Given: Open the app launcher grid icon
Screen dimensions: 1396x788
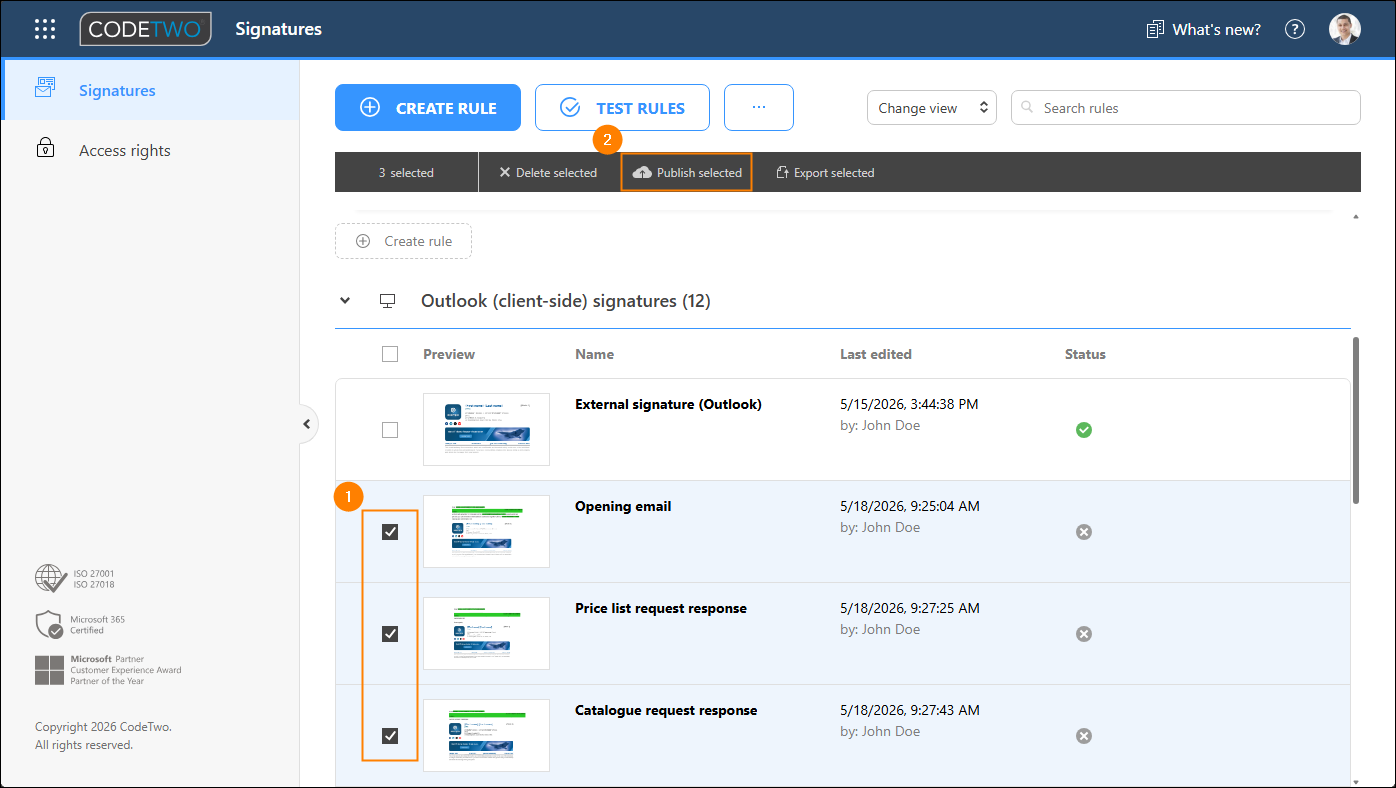Looking at the screenshot, I should (45, 29).
